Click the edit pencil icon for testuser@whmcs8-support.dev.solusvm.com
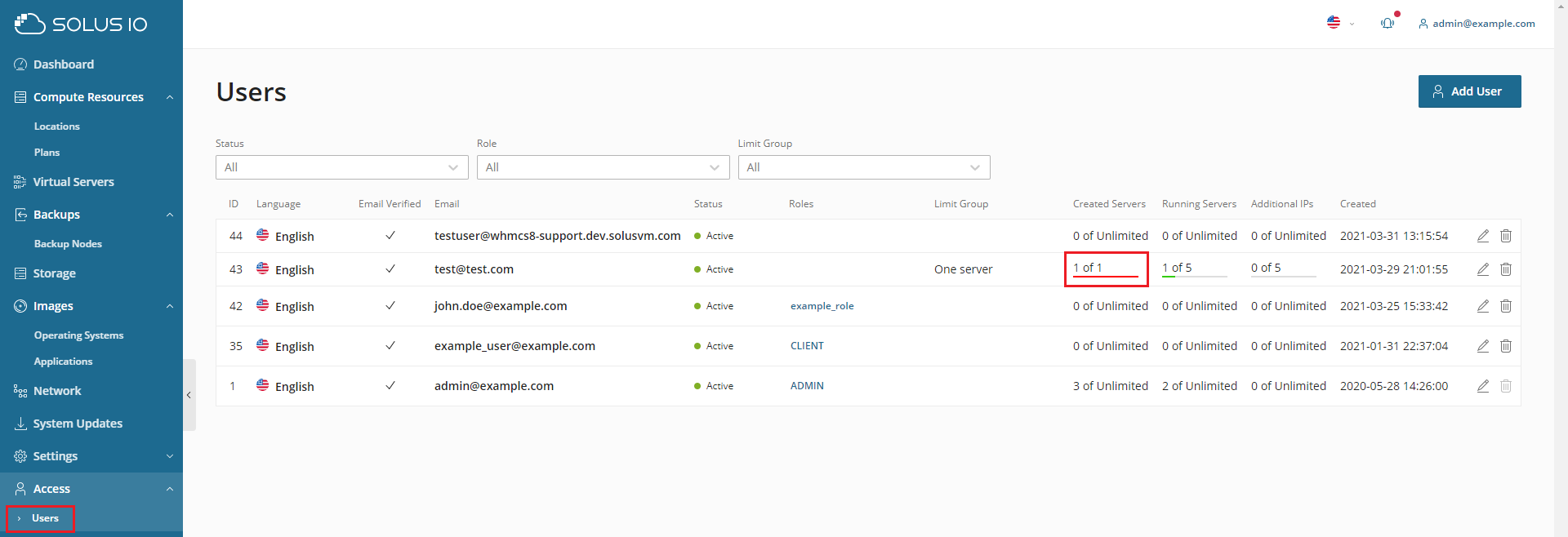This screenshot has width=1568, height=537. click(x=1482, y=236)
